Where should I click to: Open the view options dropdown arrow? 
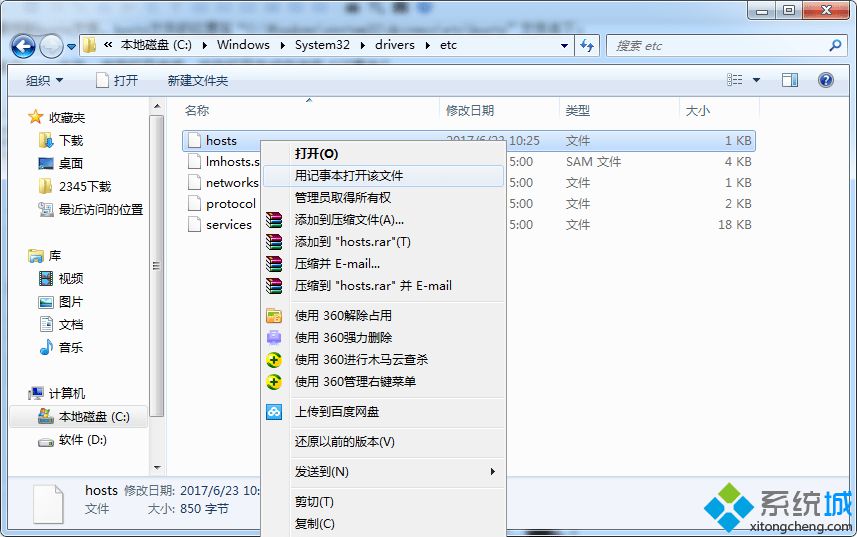pyautogui.click(x=756, y=80)
